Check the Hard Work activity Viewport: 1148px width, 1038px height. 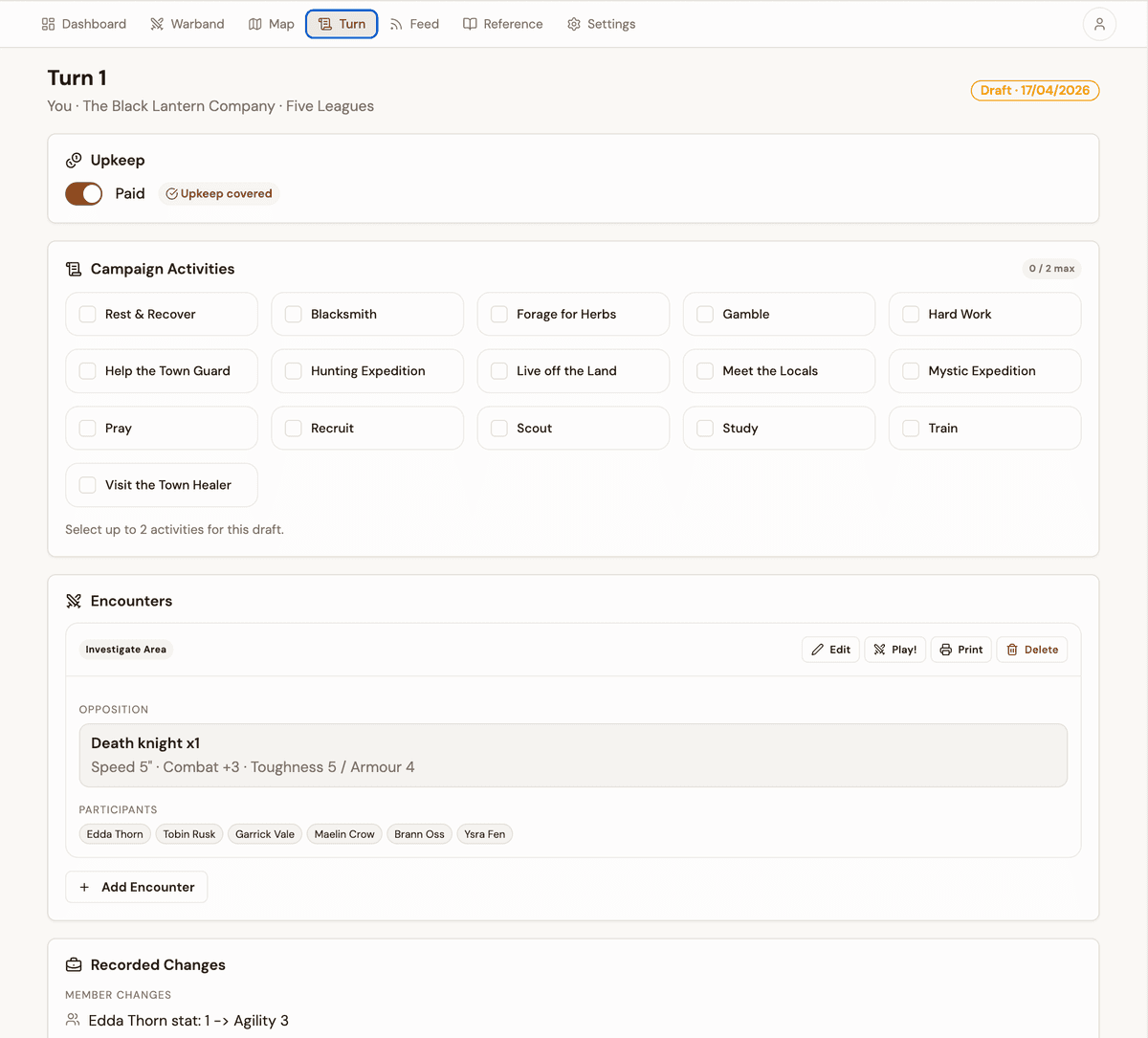[x=911, y=314]
